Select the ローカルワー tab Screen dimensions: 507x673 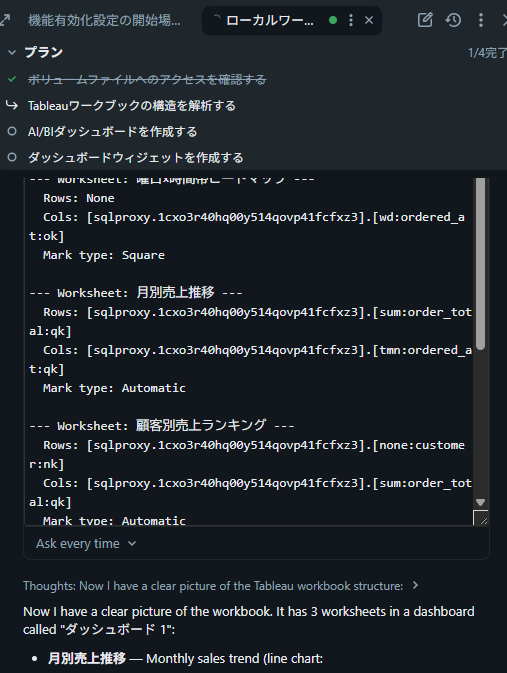click(270, 20)
